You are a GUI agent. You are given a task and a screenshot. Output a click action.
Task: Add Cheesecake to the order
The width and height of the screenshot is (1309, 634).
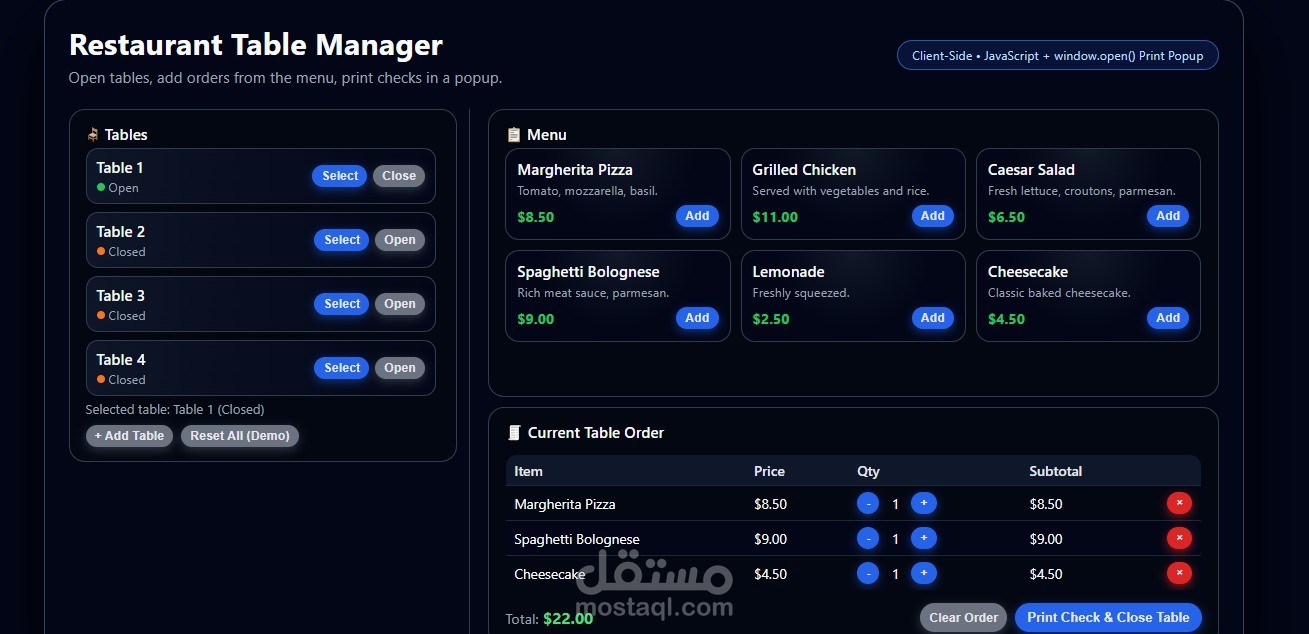click(1168, 318)
